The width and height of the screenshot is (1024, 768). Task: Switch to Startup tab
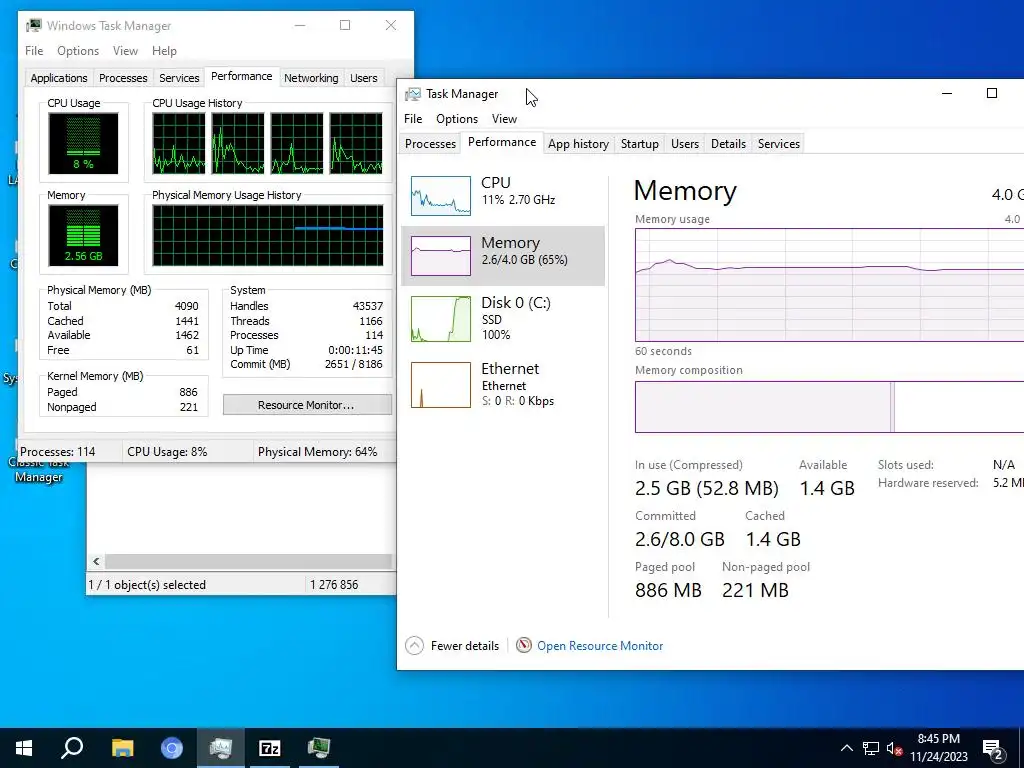(x=639, y=144)
